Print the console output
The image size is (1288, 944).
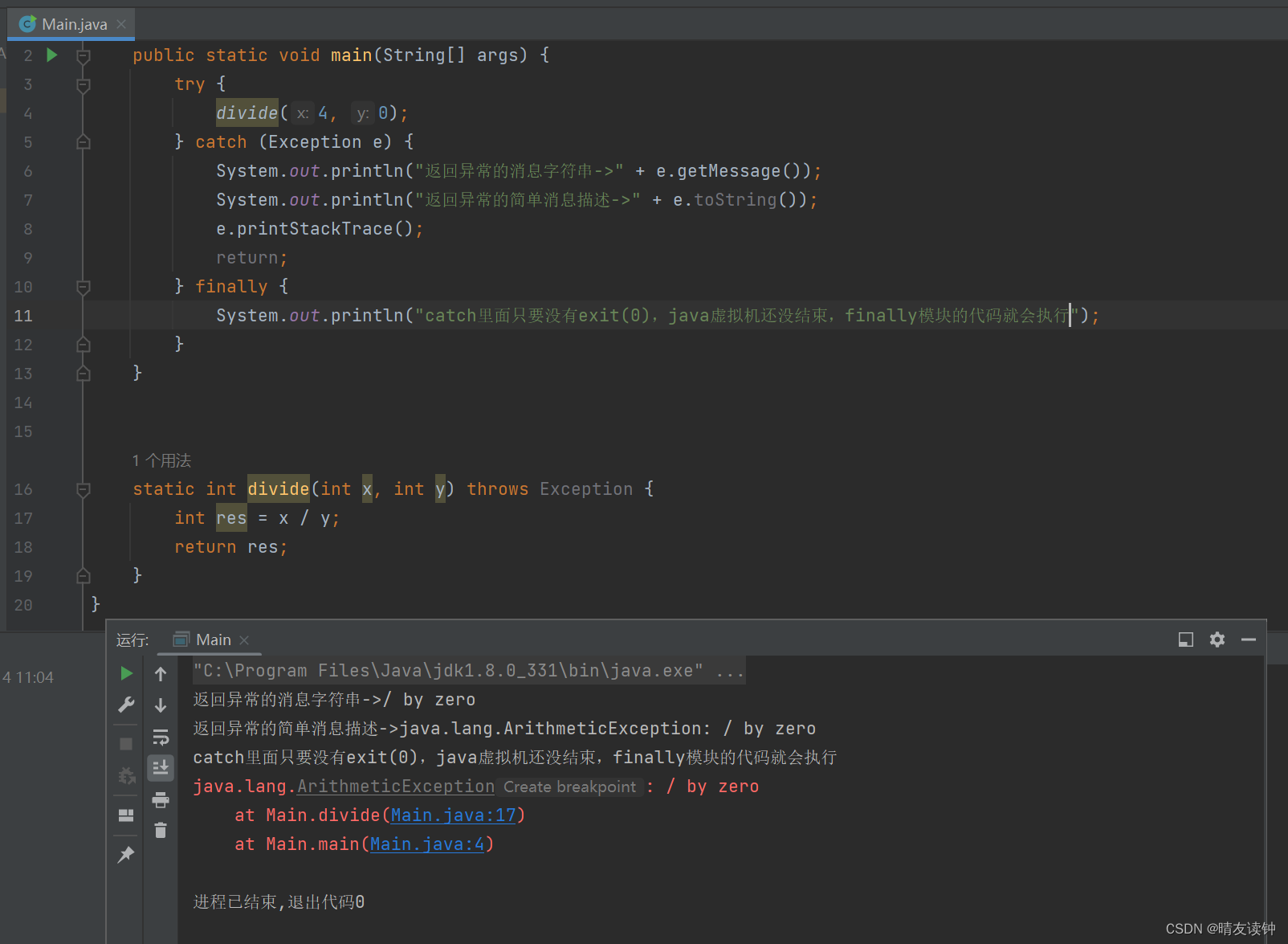point(161,799)
